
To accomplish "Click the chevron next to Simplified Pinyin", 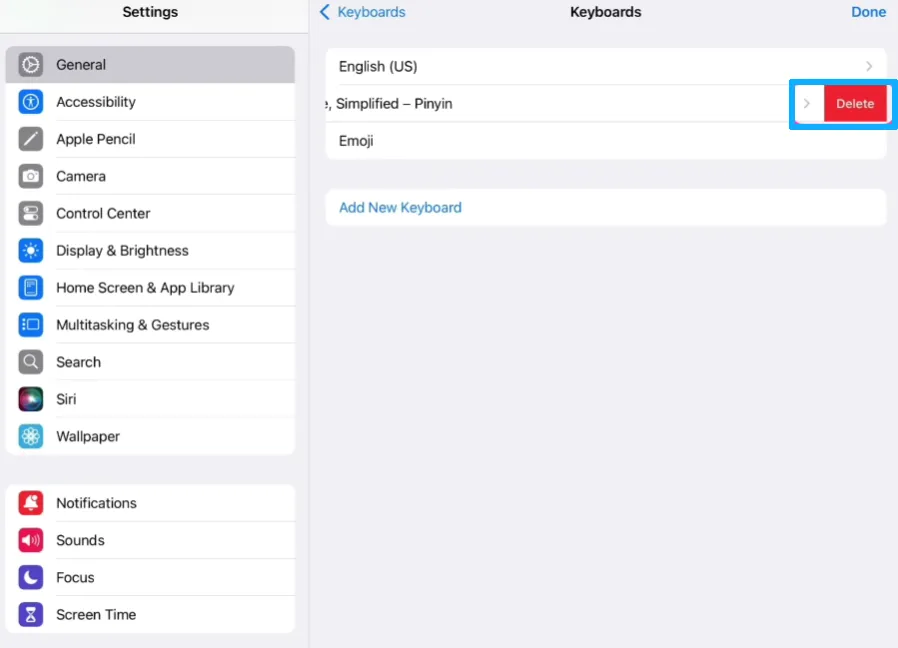I will pos(806,103).
